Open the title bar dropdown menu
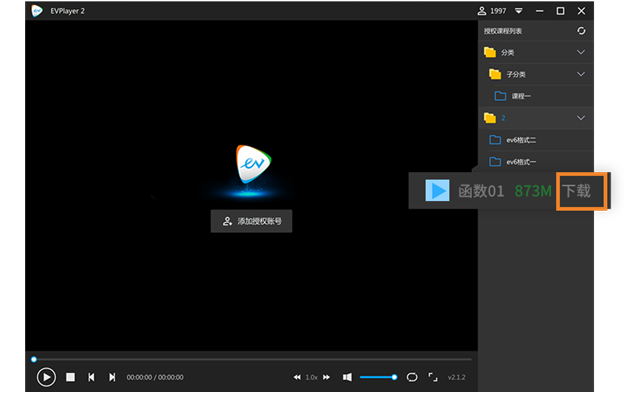Viewport: 636px width, 402px height. click(519, 11)
